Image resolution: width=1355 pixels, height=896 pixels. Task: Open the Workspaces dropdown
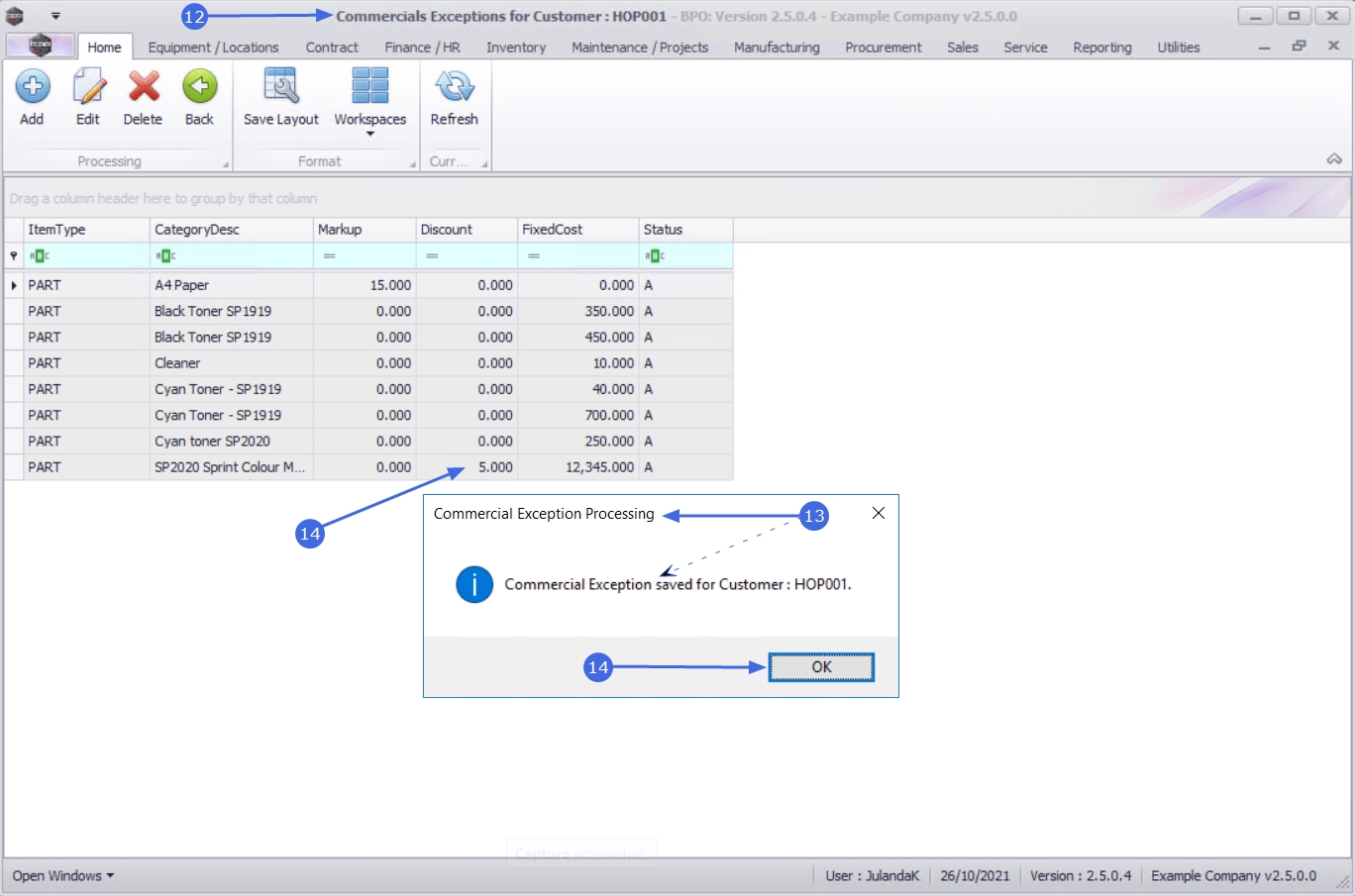[369, 99]
